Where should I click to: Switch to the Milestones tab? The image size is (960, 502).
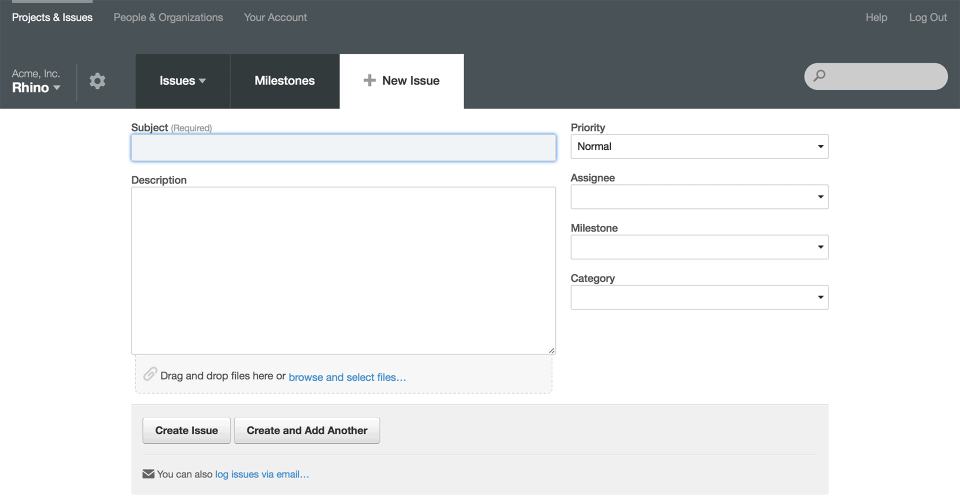[x=285, y=81]
